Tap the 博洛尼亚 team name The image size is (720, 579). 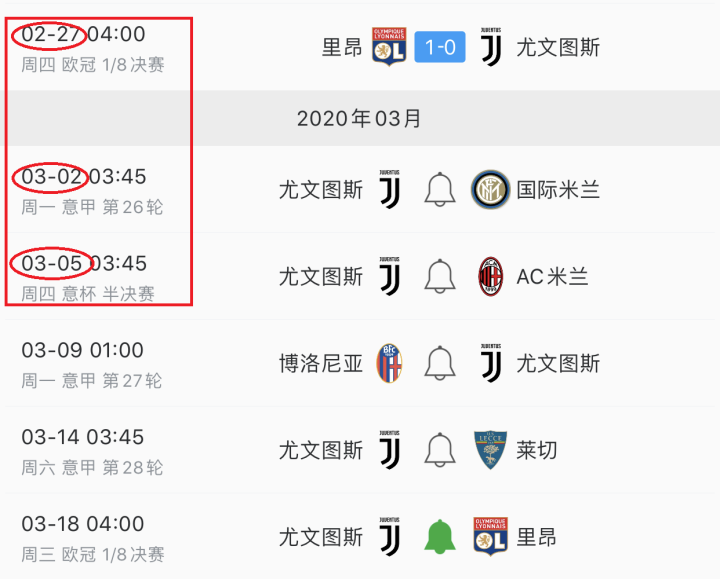pos(321,364)
